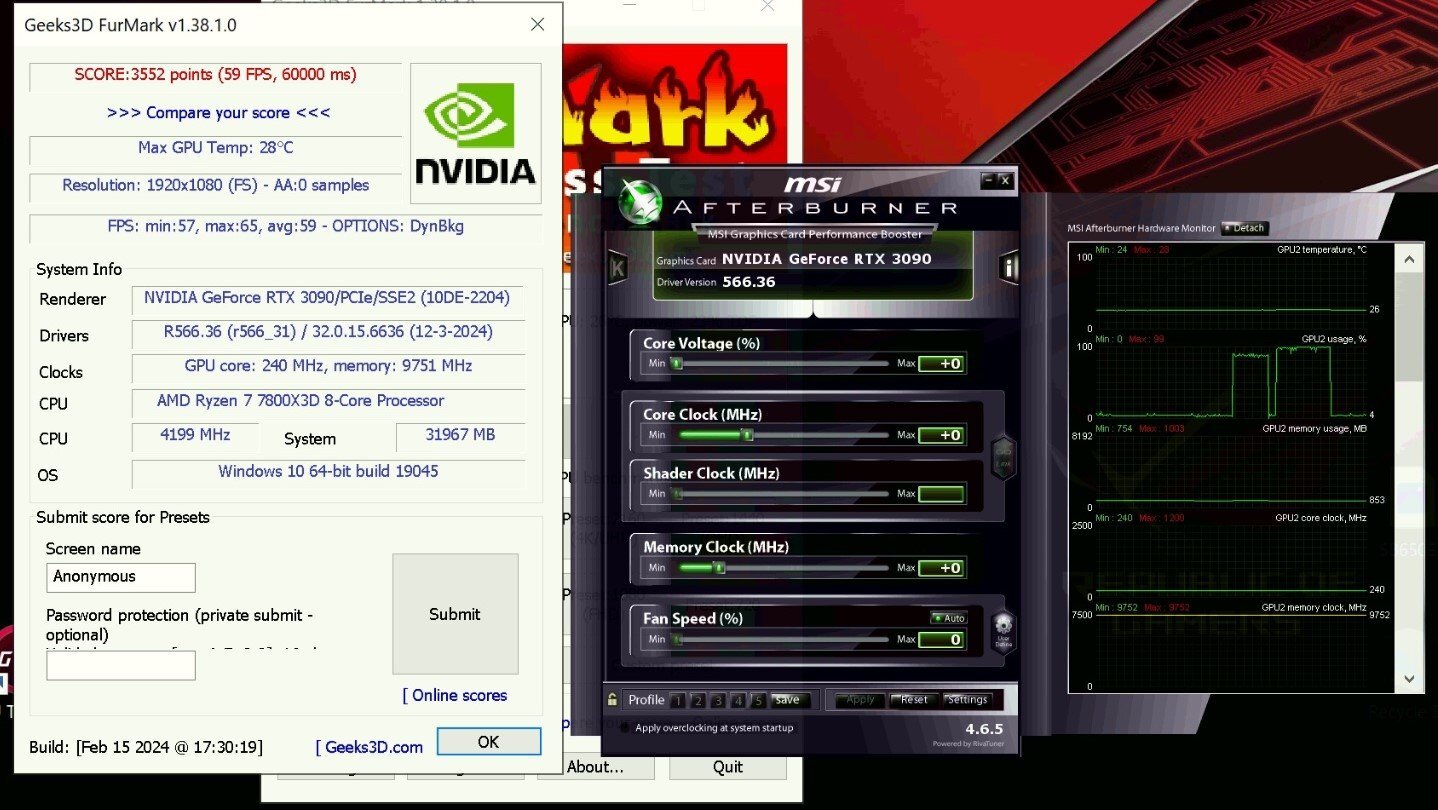Open Afterburner info i icon
The height and width of the screenshot is (810, 1438).
tap(1008, 267)
